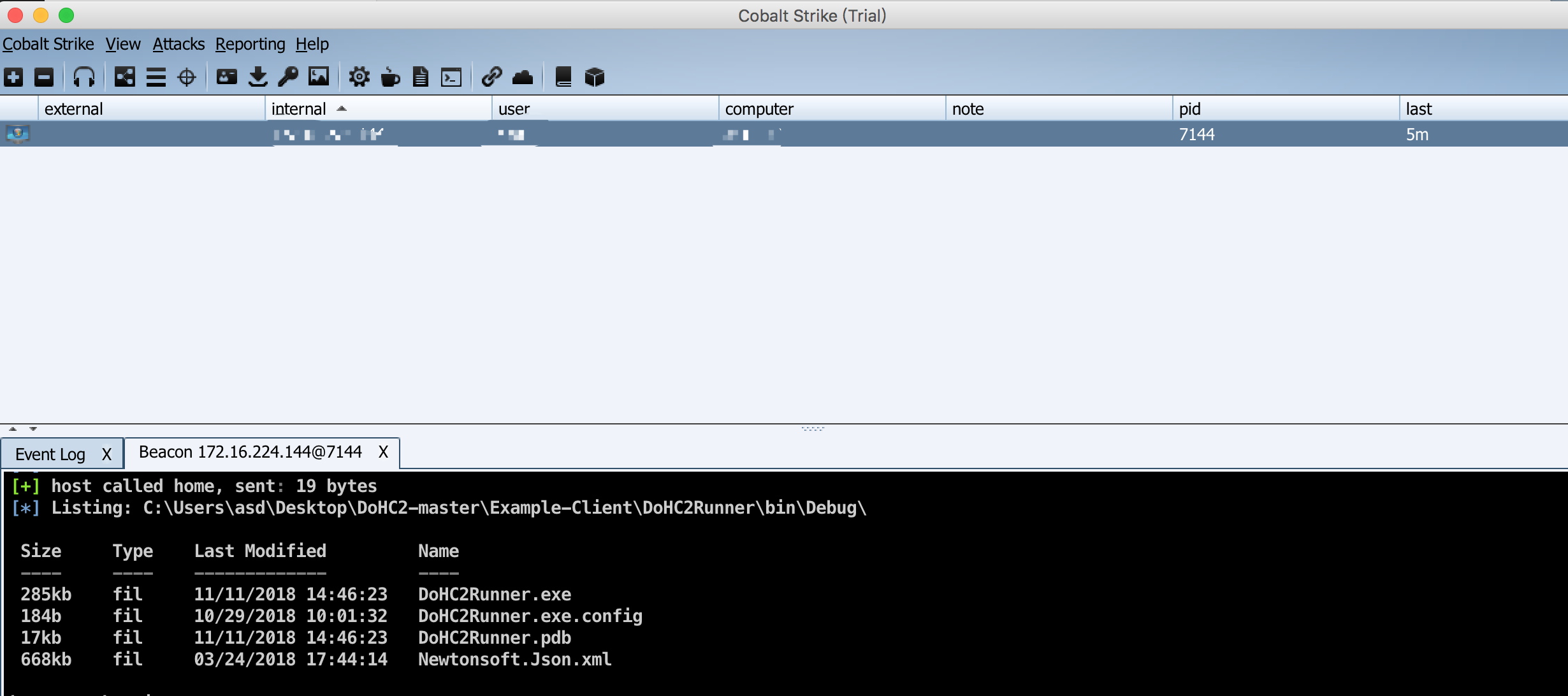
Task: Generate a payload using the gear icon
Action: [x=360, y=76]
